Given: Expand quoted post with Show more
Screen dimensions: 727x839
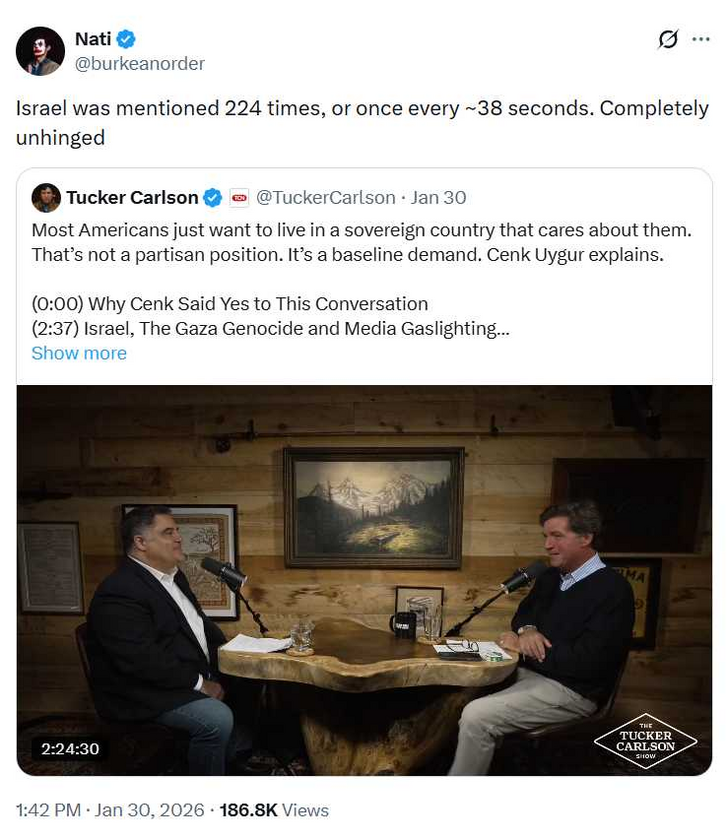Looking at the screenshot, I should [x=79, y=353].
